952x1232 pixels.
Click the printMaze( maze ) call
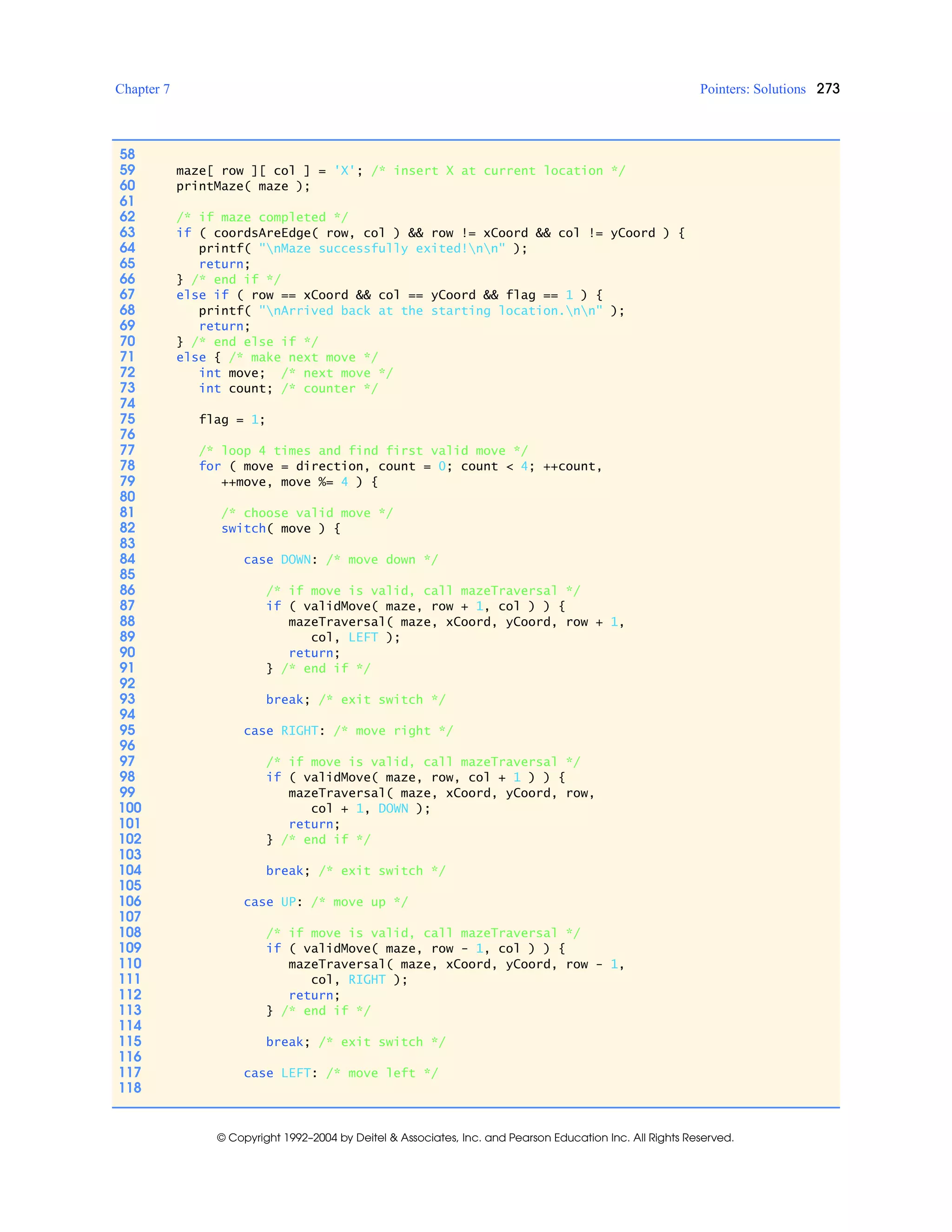point(243,187)
